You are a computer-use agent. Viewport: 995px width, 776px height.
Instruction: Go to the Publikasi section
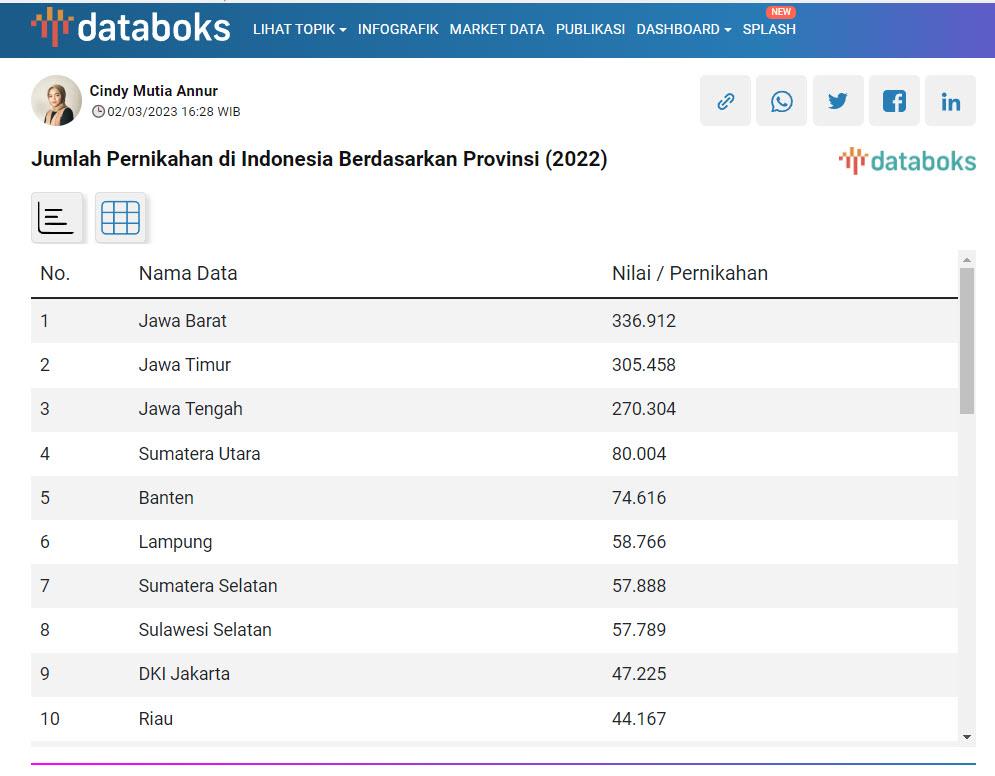(x=590, y=29)
